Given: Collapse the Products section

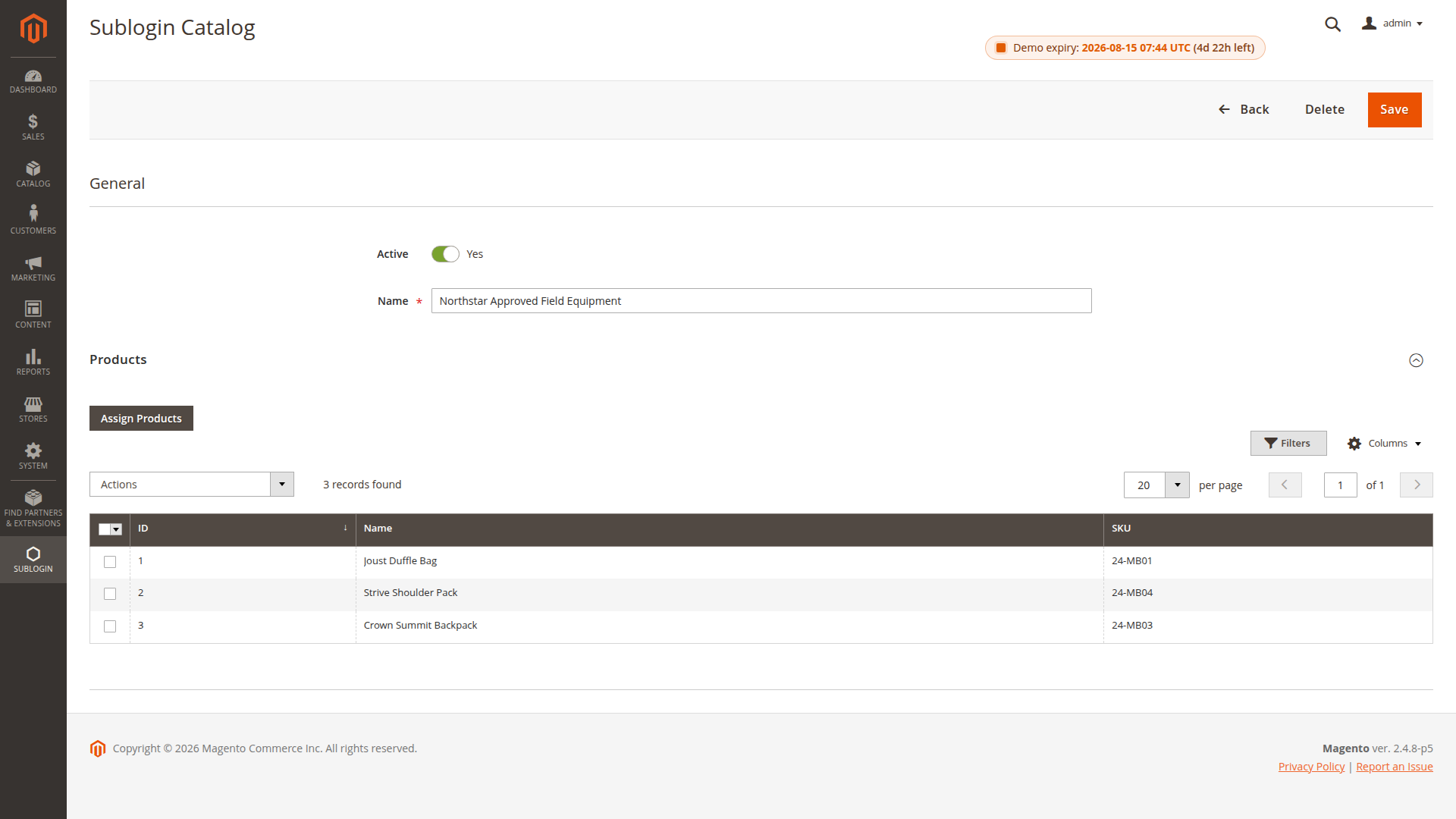Looking at the screenshot, I should [x=1416, y=360].
